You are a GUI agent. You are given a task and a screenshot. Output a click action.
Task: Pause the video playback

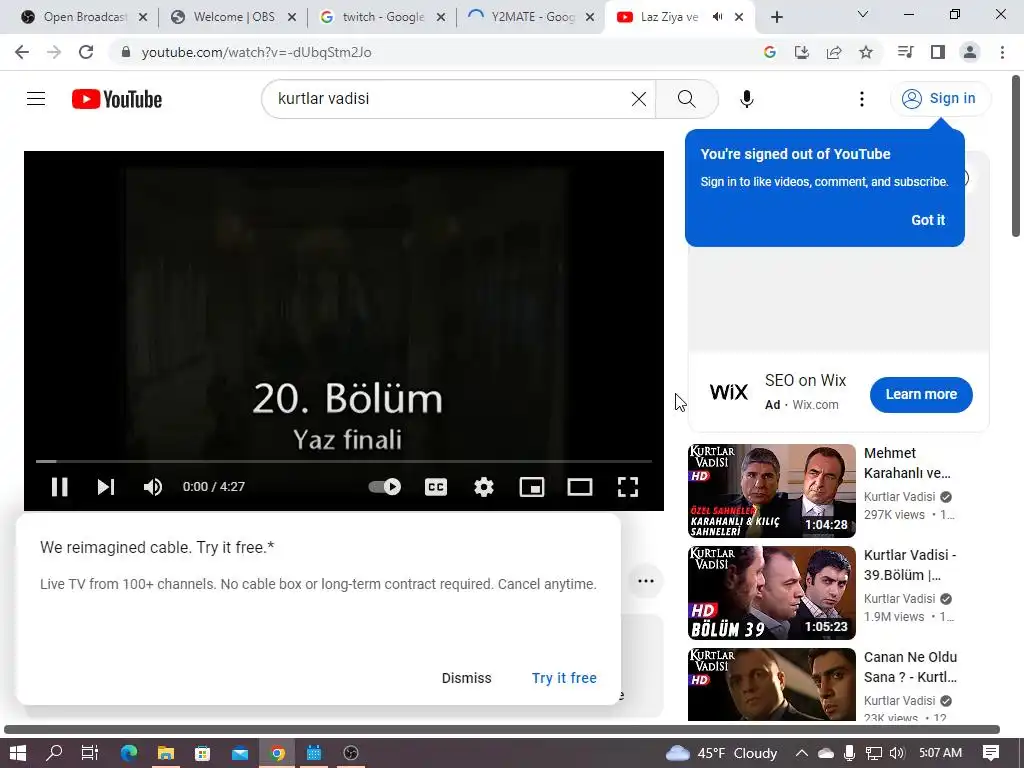(x=59, y=487)
